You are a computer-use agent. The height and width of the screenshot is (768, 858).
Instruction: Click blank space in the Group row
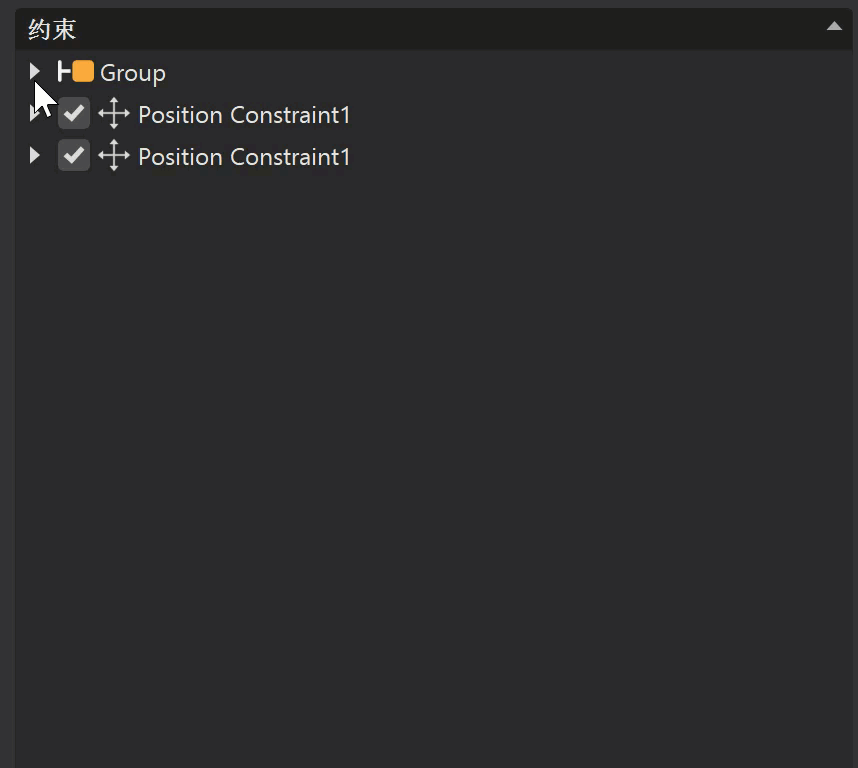500,73
